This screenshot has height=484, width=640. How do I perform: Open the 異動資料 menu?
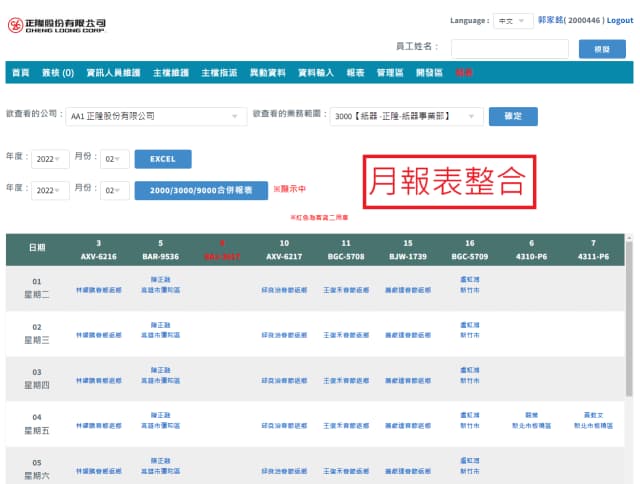(267, 73)
